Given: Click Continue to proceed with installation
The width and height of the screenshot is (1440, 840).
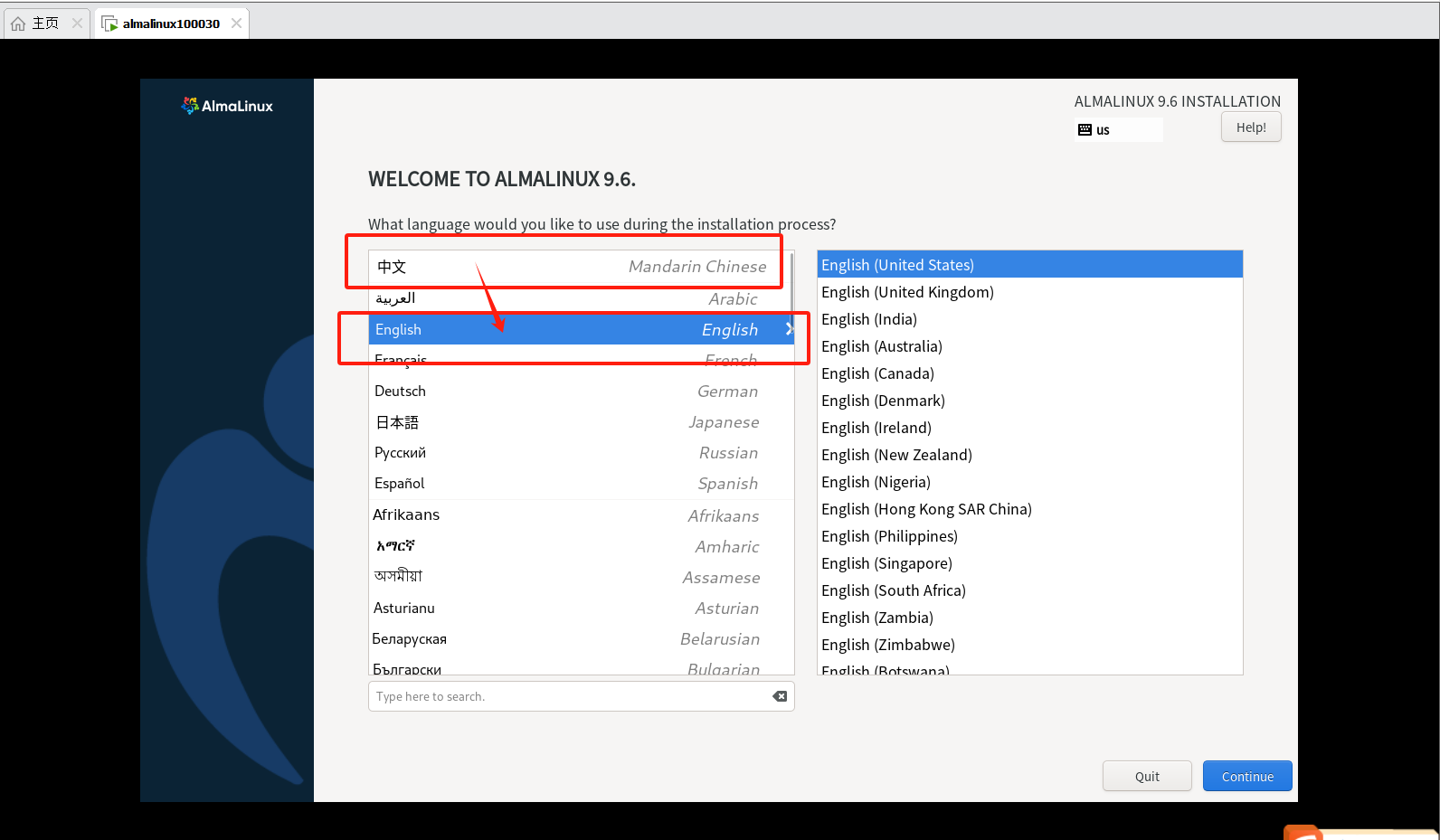Looking at the screenshot, I should pyautogui.click(x=1247, y=776).
